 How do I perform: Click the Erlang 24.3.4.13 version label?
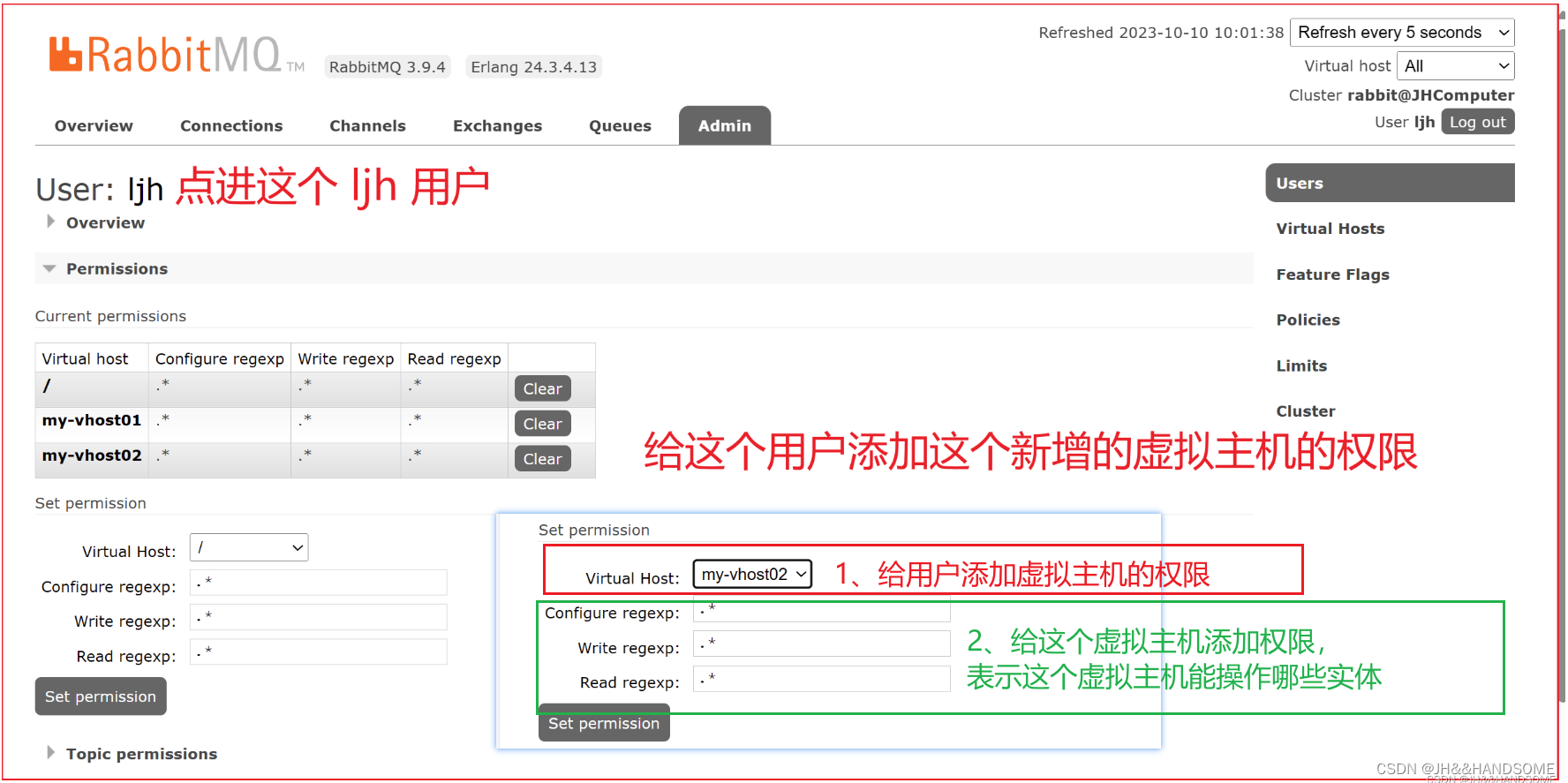coord(533,67)
